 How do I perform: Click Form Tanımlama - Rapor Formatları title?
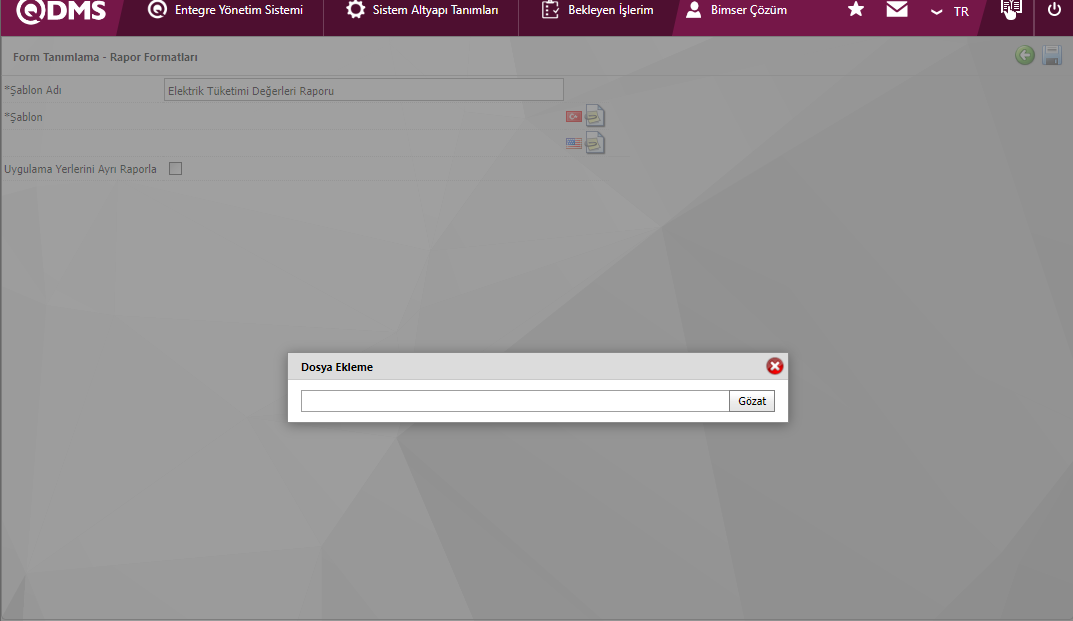tap(105, 57)
